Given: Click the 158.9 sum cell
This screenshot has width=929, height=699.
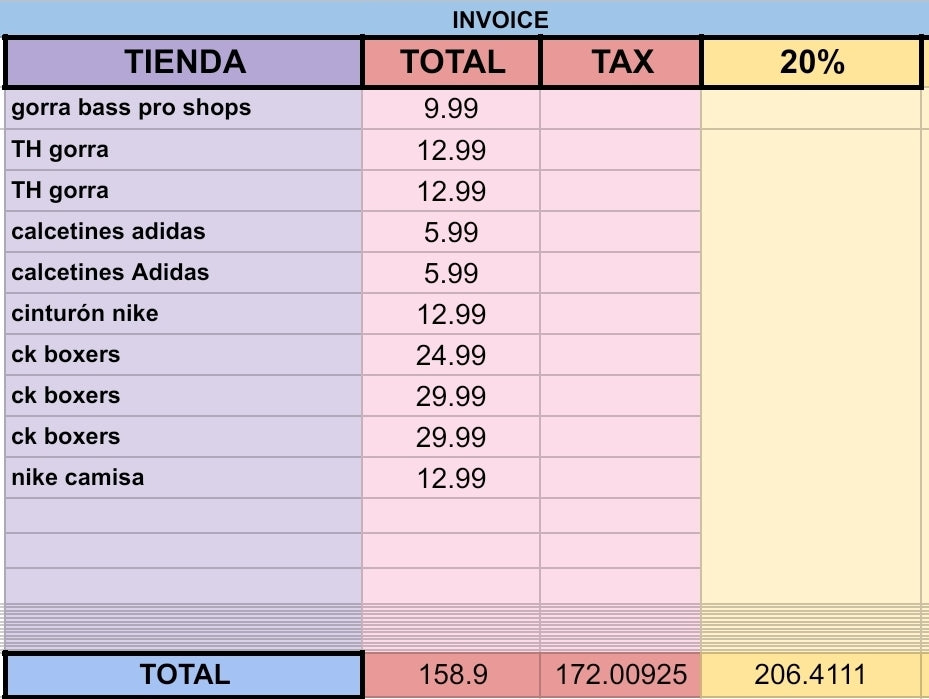Looking at the screenshot, I should pyautogui.click(x=452, y=675).
